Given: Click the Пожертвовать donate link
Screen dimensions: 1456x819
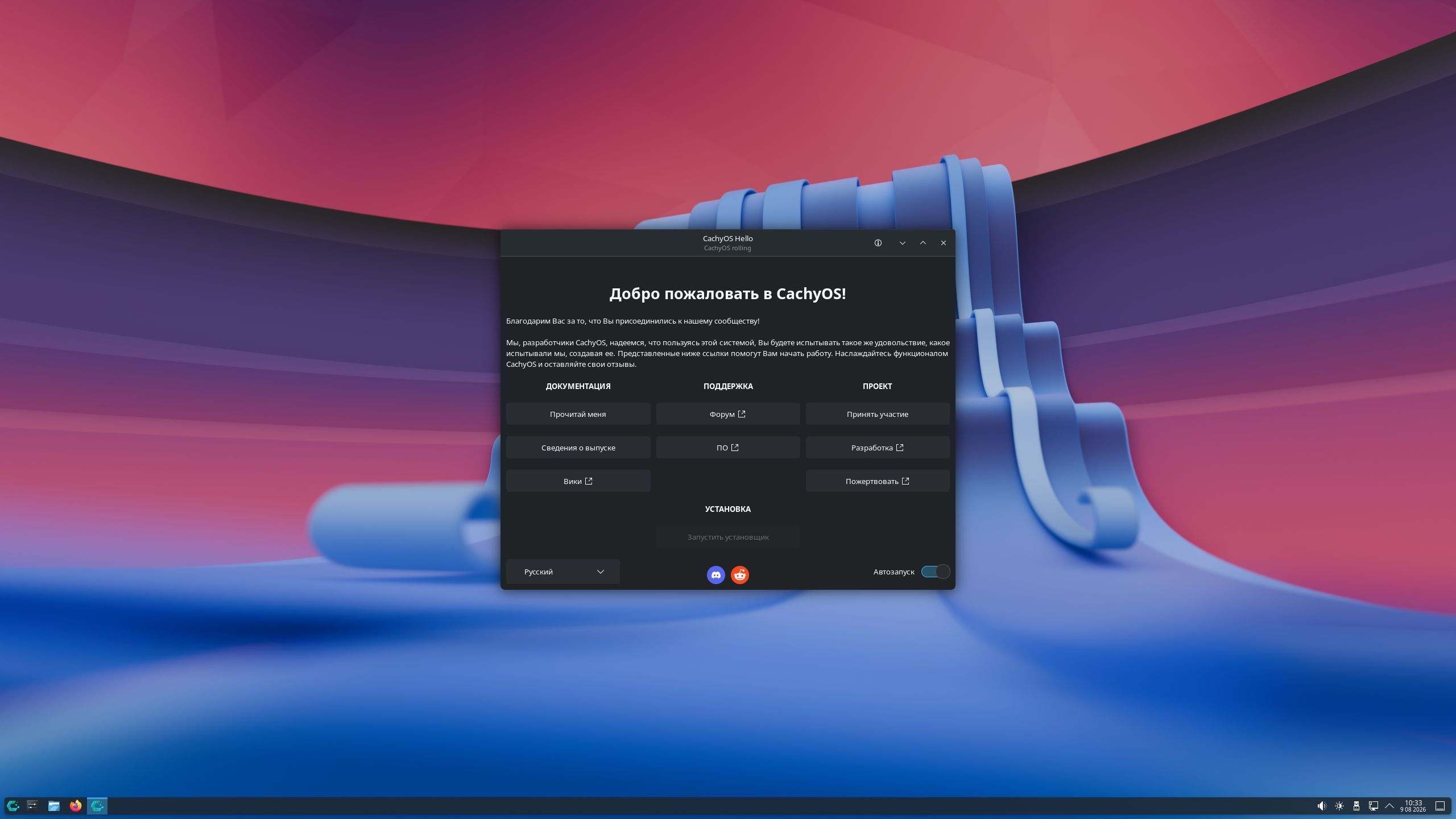Looking at the screenshot, I should pos(878,481).
